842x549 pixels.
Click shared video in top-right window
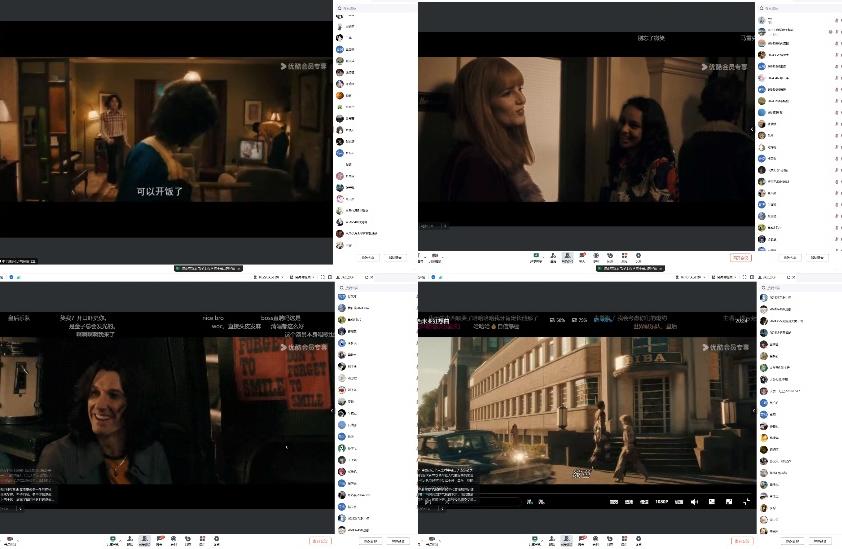(586, 129)
